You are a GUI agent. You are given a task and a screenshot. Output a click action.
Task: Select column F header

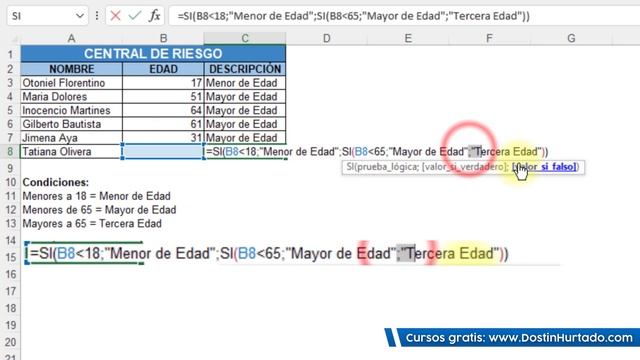[x=489, y=38]
